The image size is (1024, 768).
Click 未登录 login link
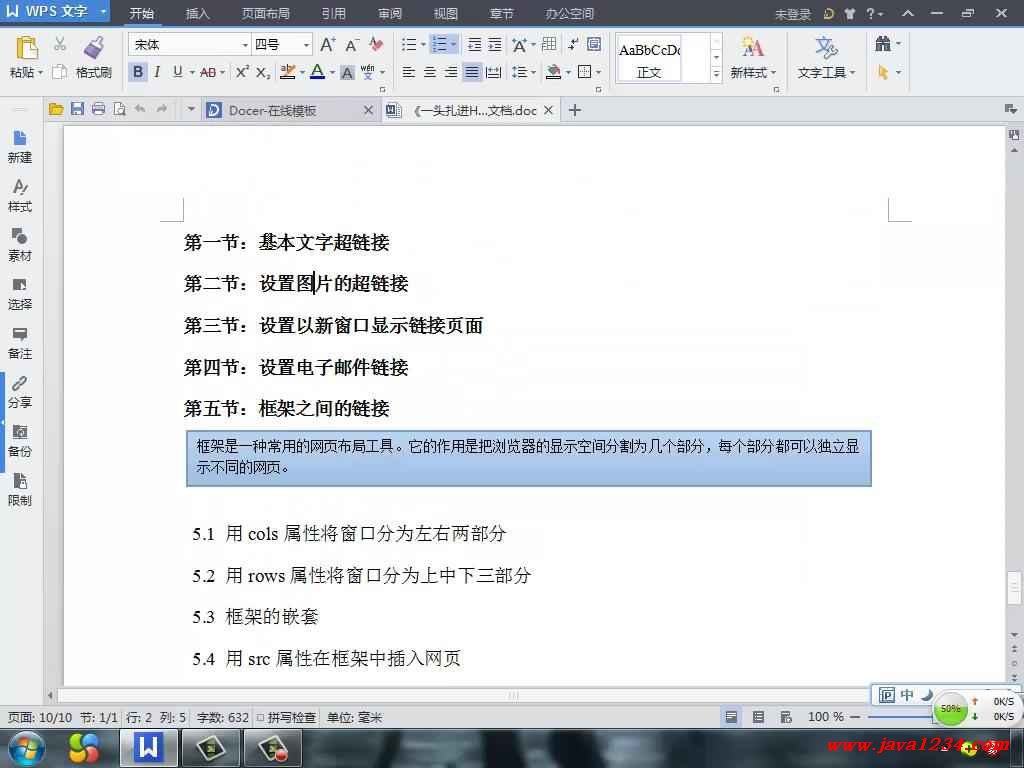point(792,14)
